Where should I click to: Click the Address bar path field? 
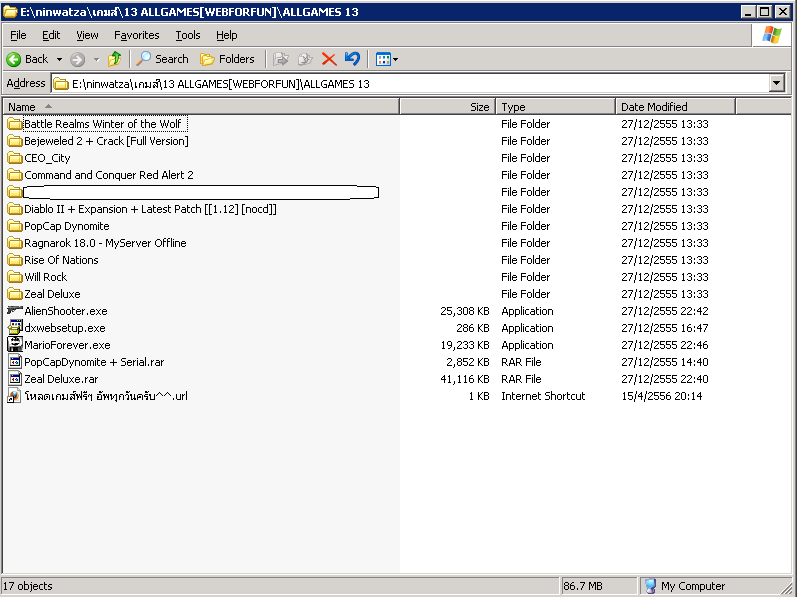(x=411, y=83)
